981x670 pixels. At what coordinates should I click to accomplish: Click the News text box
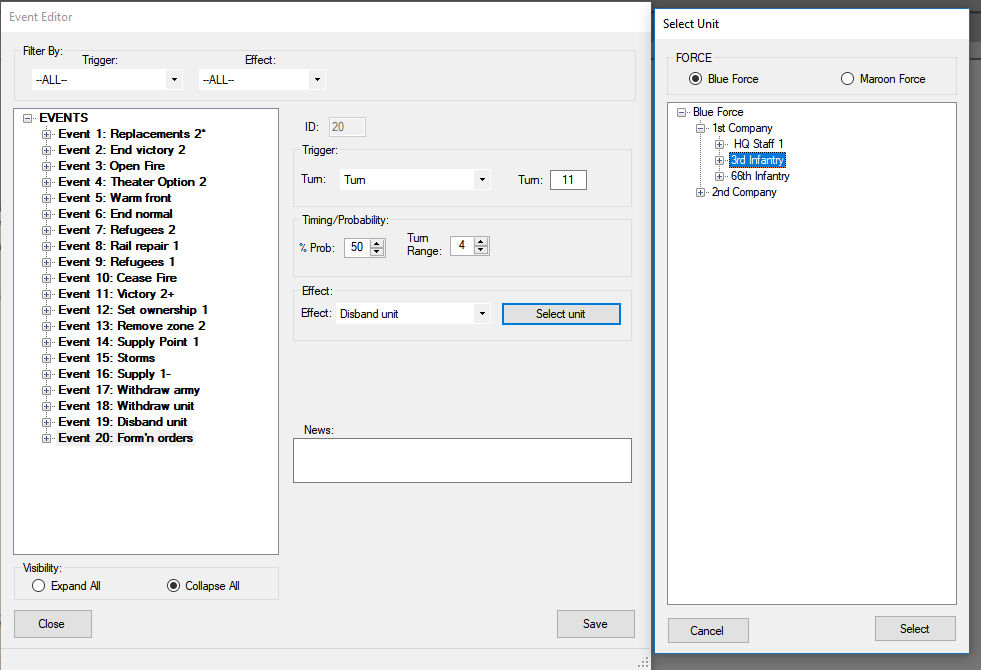coord(462,460)
